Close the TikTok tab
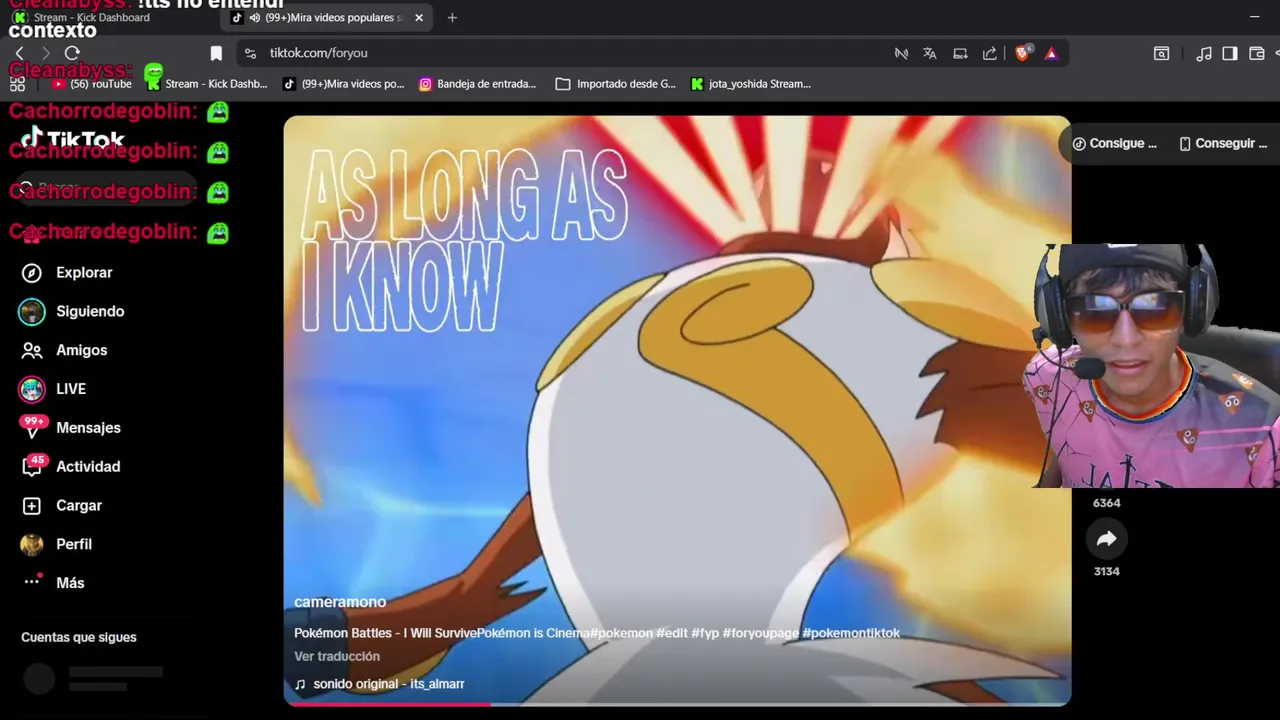The width and height of the screenshot is (1280, 720). tap(419, 17)
